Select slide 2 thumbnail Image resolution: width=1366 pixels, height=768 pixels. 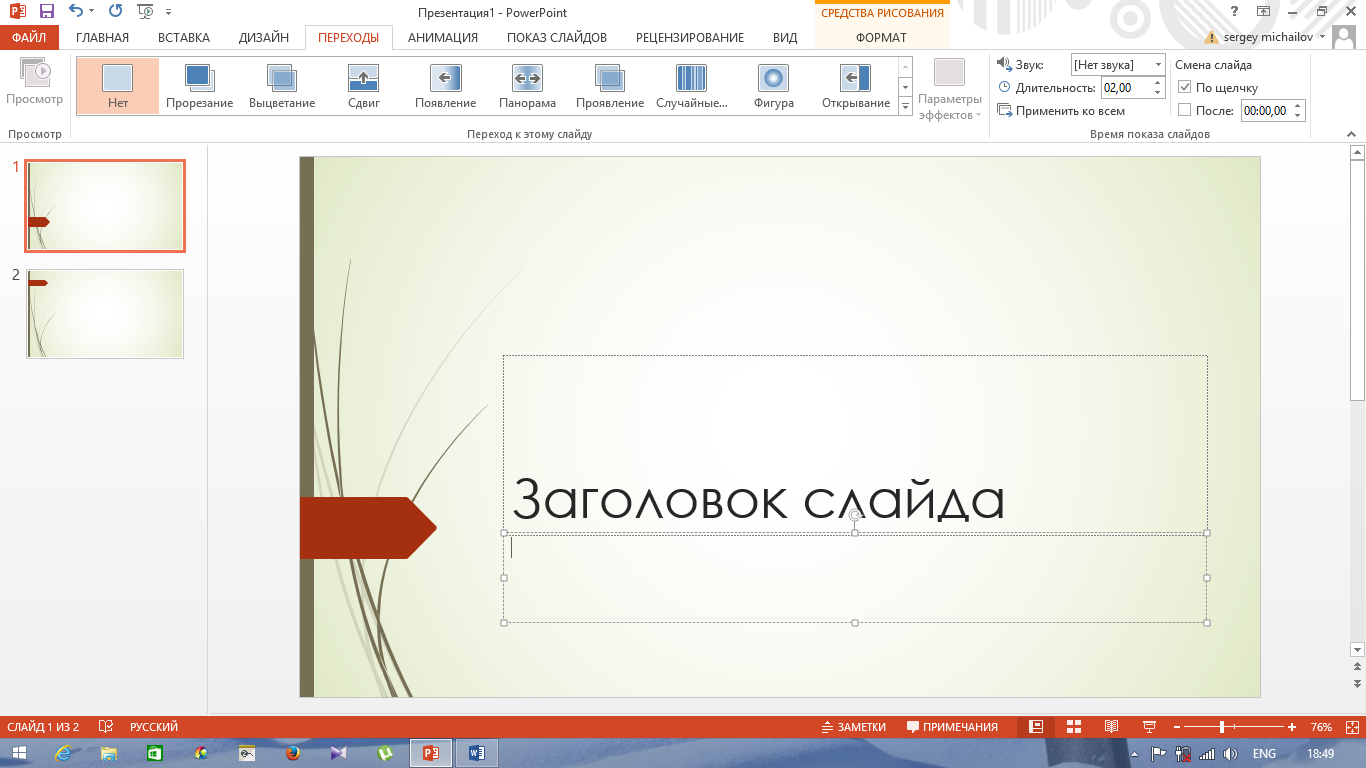point(105,314)
